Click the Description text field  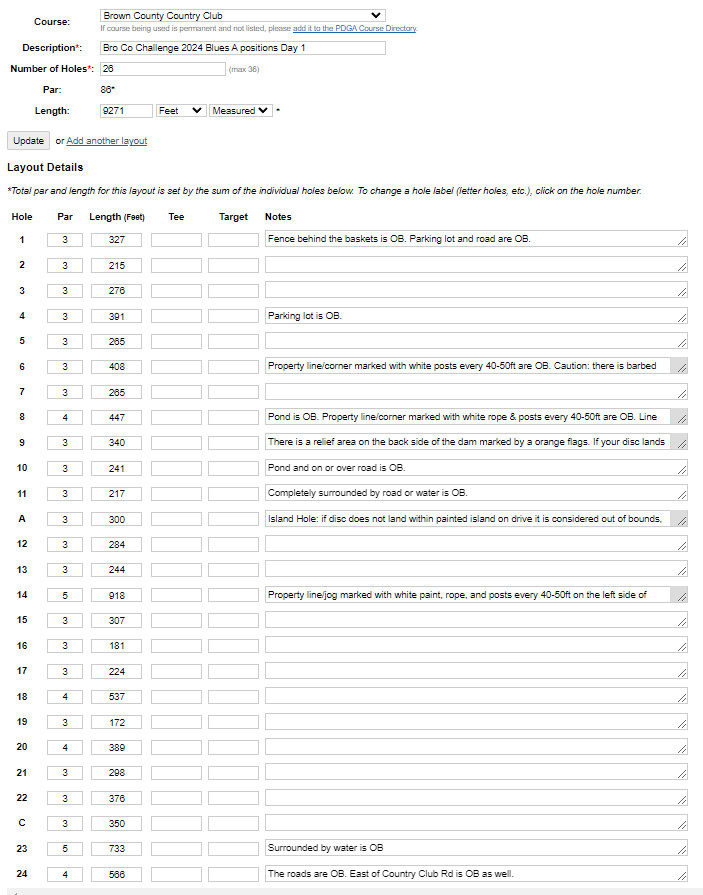click(x=243, y=48)
